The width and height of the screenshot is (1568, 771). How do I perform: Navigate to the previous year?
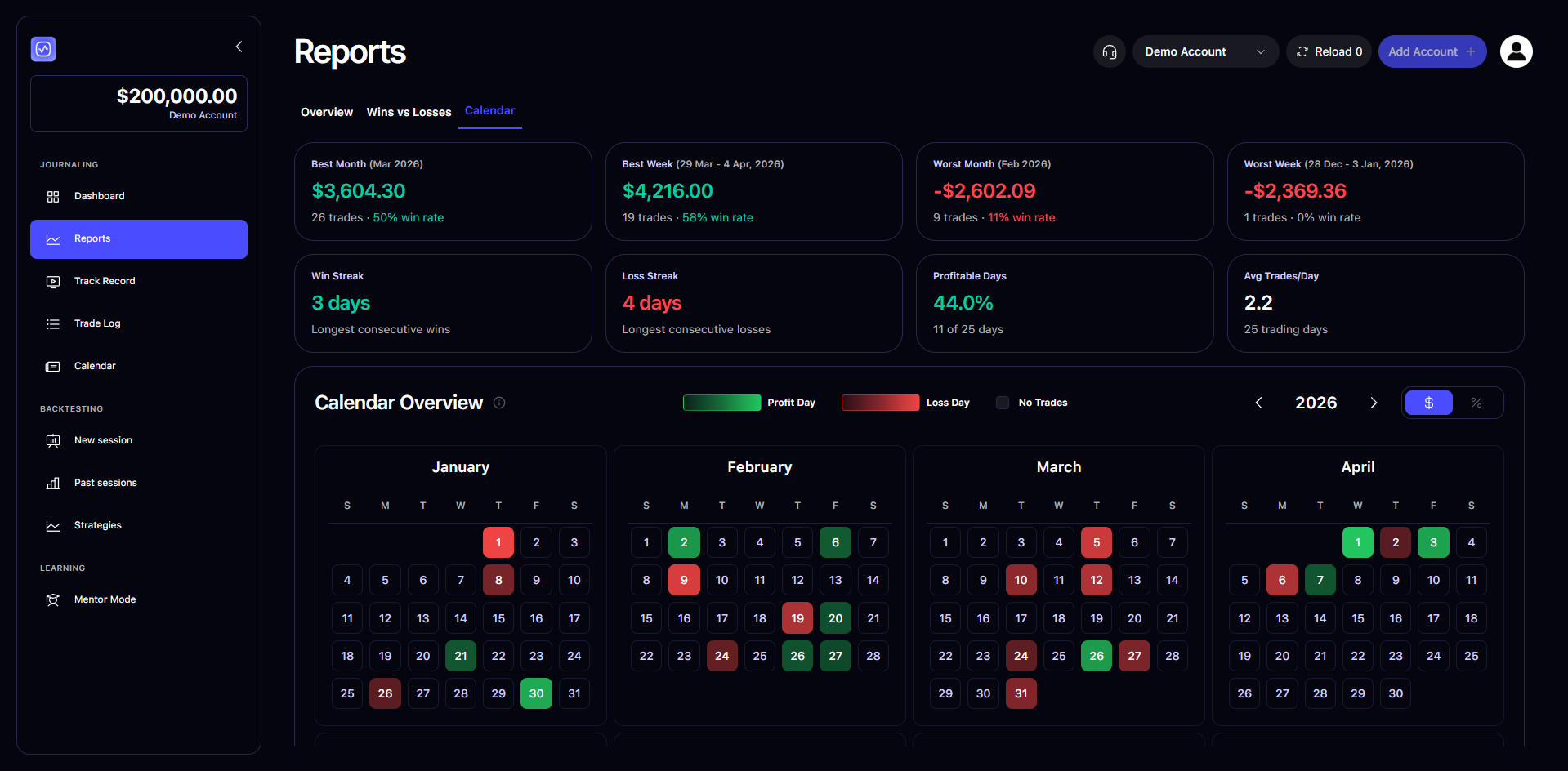coord(1258,402)
